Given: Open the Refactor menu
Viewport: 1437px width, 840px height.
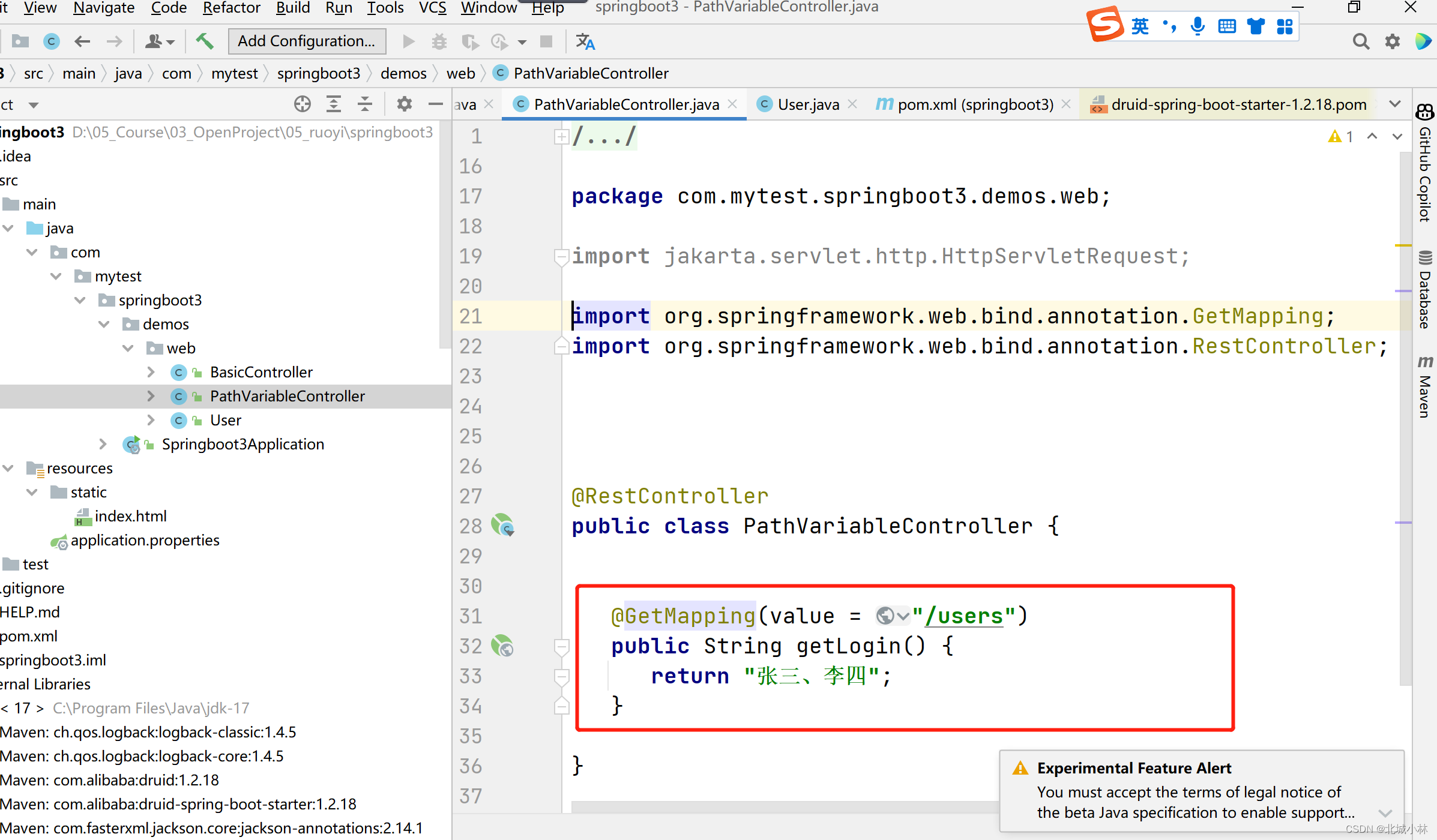Looking at the screenshot, I should pyautogui.click(x=231, y=8).
